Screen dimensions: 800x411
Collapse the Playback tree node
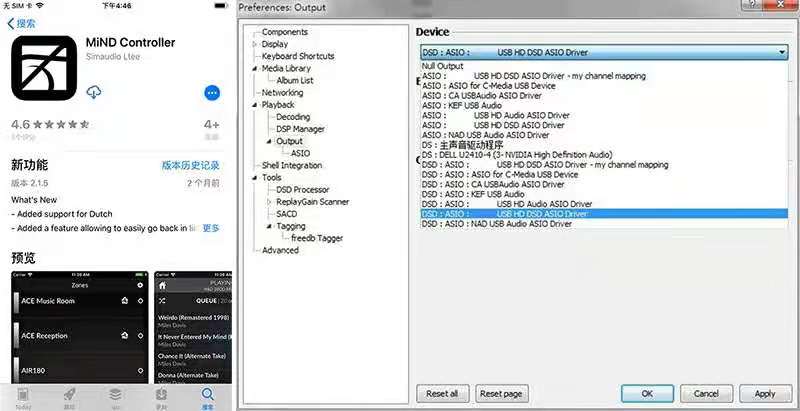[x=255, y=105]
